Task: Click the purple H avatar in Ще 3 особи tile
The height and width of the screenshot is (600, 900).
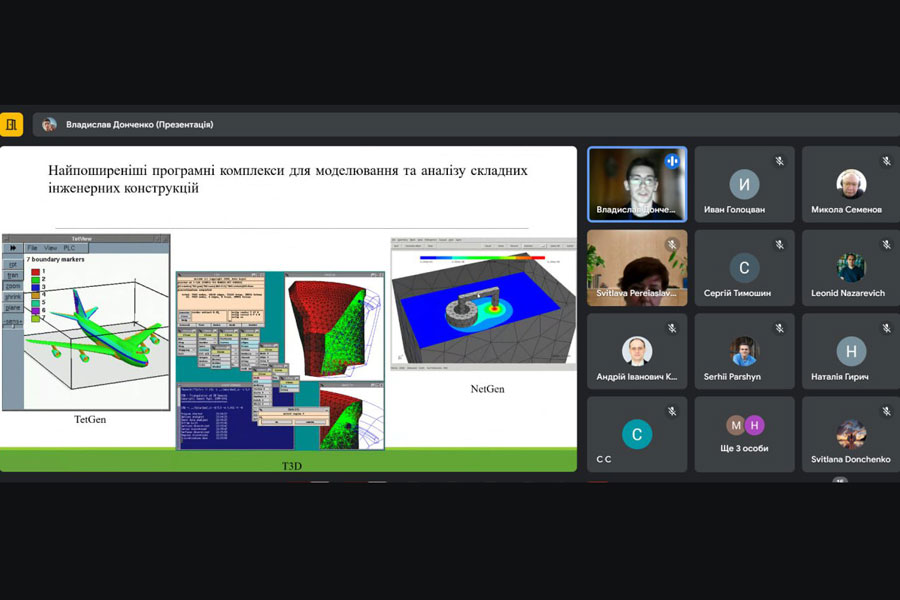Action: coord(754,425)
